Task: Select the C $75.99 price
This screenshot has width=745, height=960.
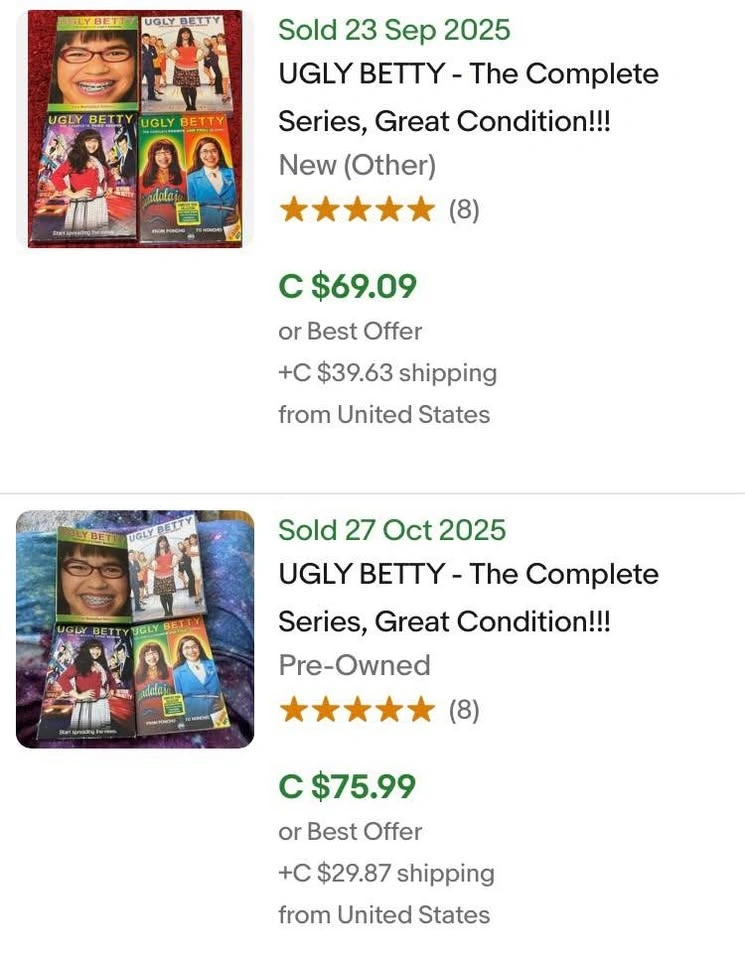Action: (x=347, y=787)
